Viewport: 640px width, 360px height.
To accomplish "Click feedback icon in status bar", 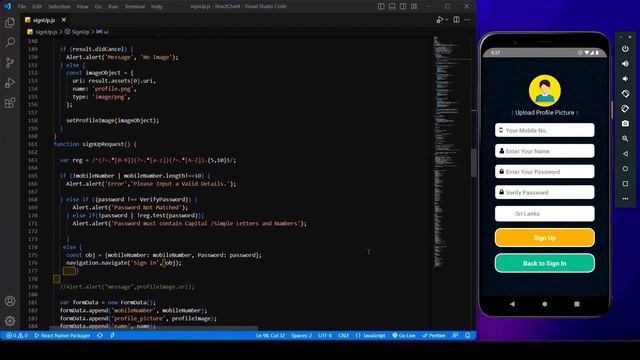I will pyautogui.click(x=455, y=336).
